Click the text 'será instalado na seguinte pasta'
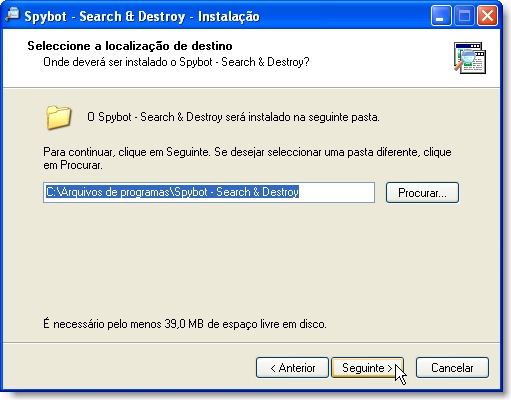The width and height of the screenshot is (511, 400). coord(302,117)
